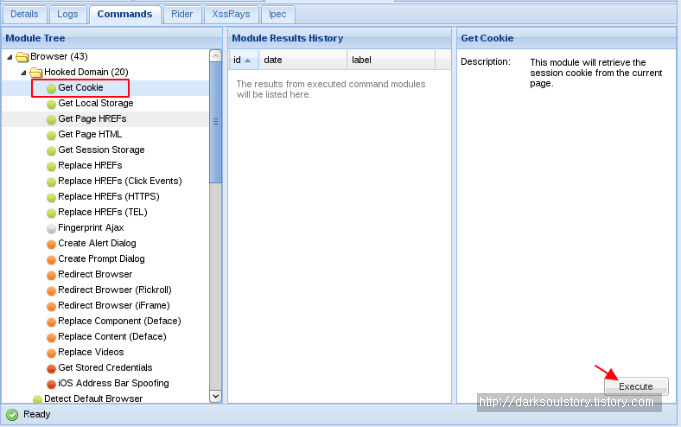Open Create Alert Dialog module
Image resolution: width=681 pixels, height=427 pixels.
click(x=97, y=244)
